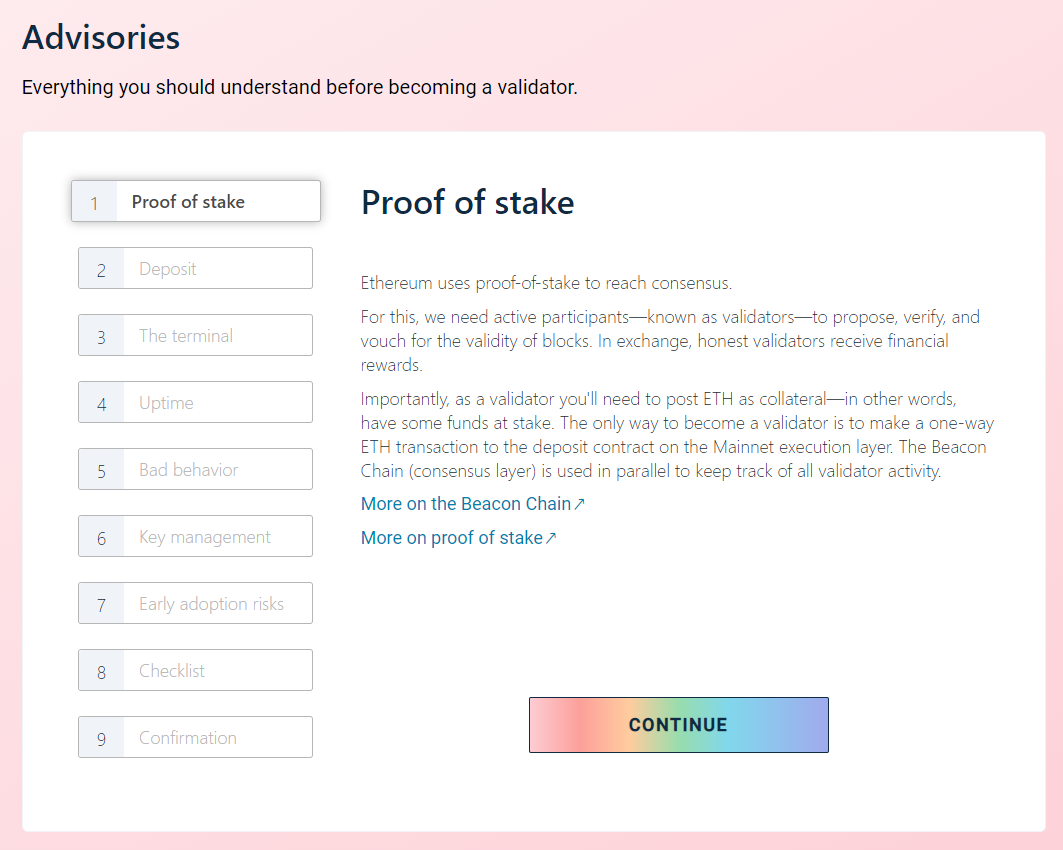The width and height of the screenshot is (1063, 850).
Task: Click the external arrow icon after proof of stake link
Action: click(x=551, y=538)
